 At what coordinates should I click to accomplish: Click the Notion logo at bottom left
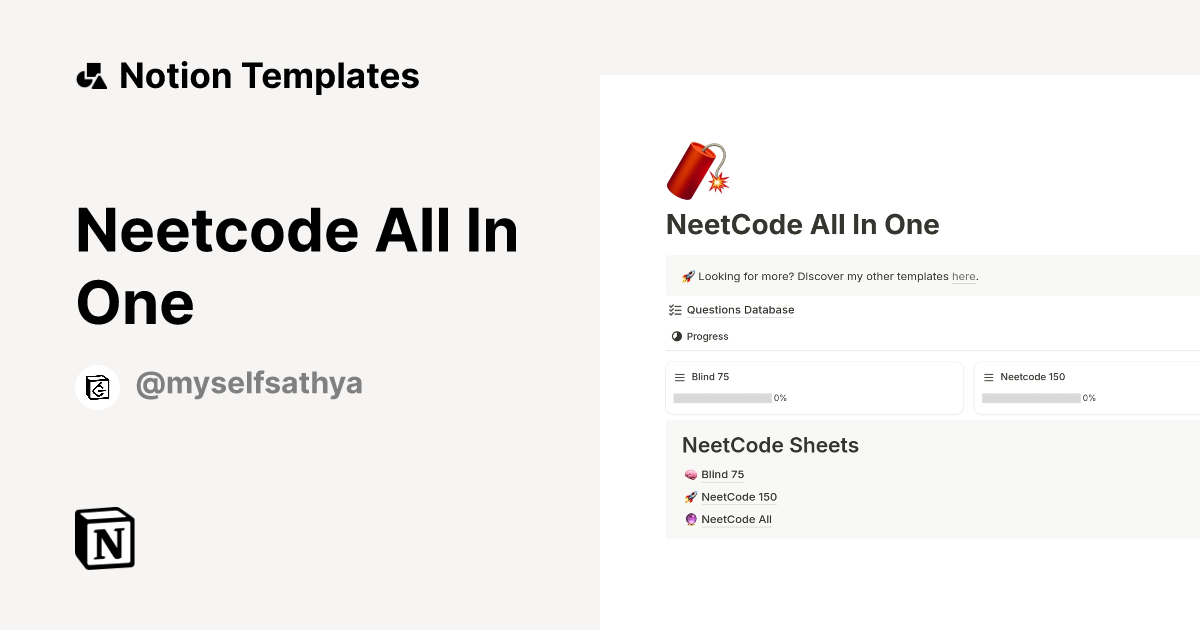point(104,538)
